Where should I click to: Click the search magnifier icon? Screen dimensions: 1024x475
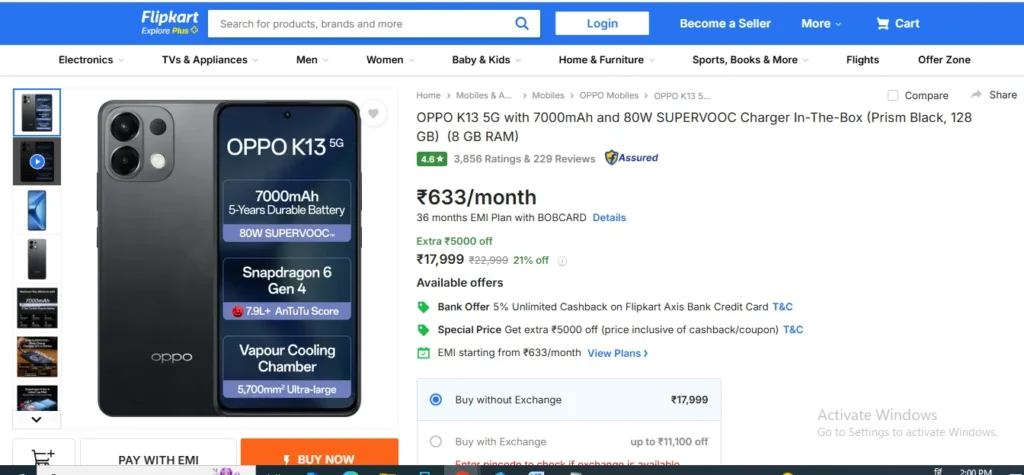point(522,24)
